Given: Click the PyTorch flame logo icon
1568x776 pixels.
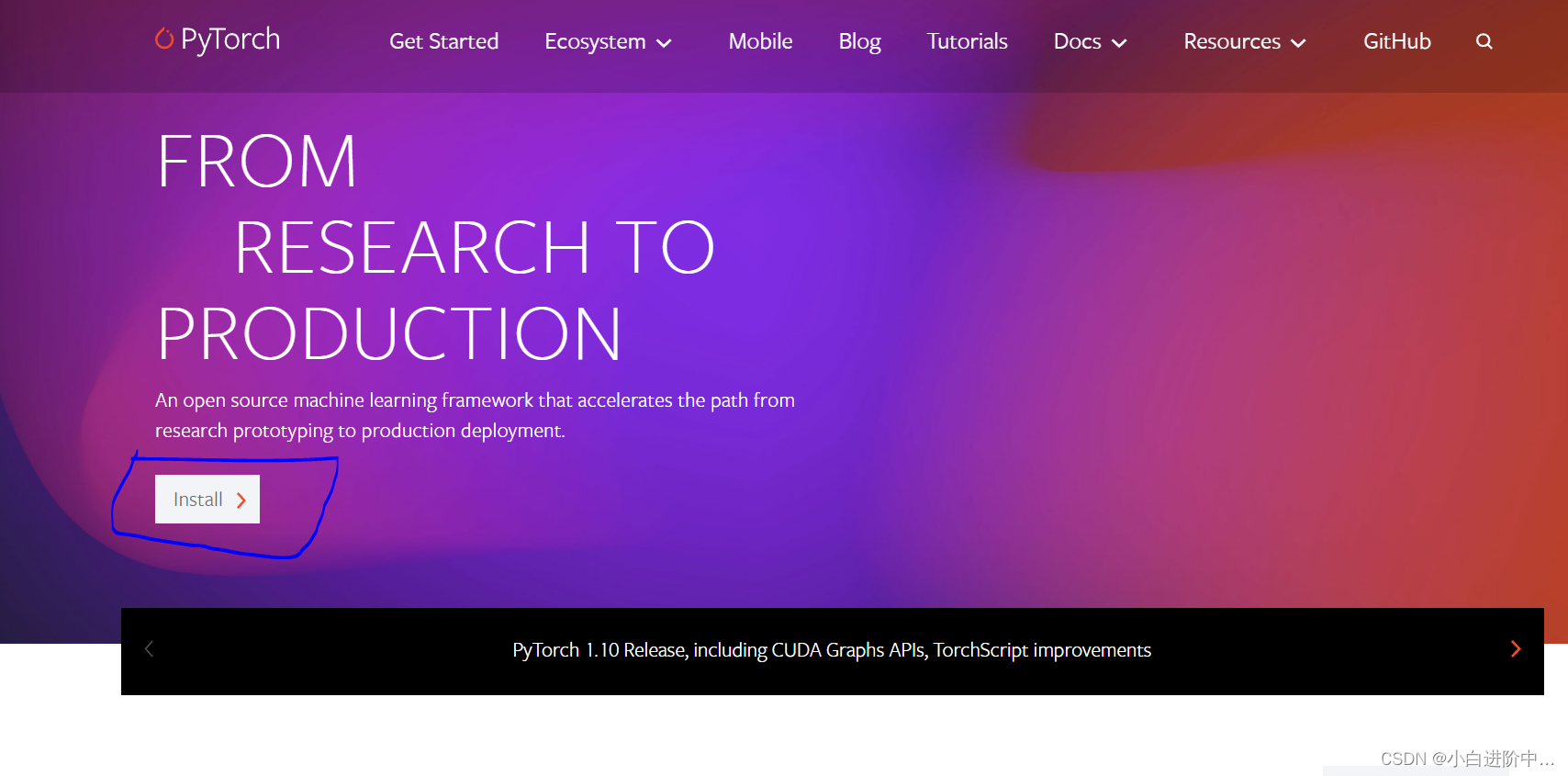Looking at the screenshot, I should click(x=164, y=39).
